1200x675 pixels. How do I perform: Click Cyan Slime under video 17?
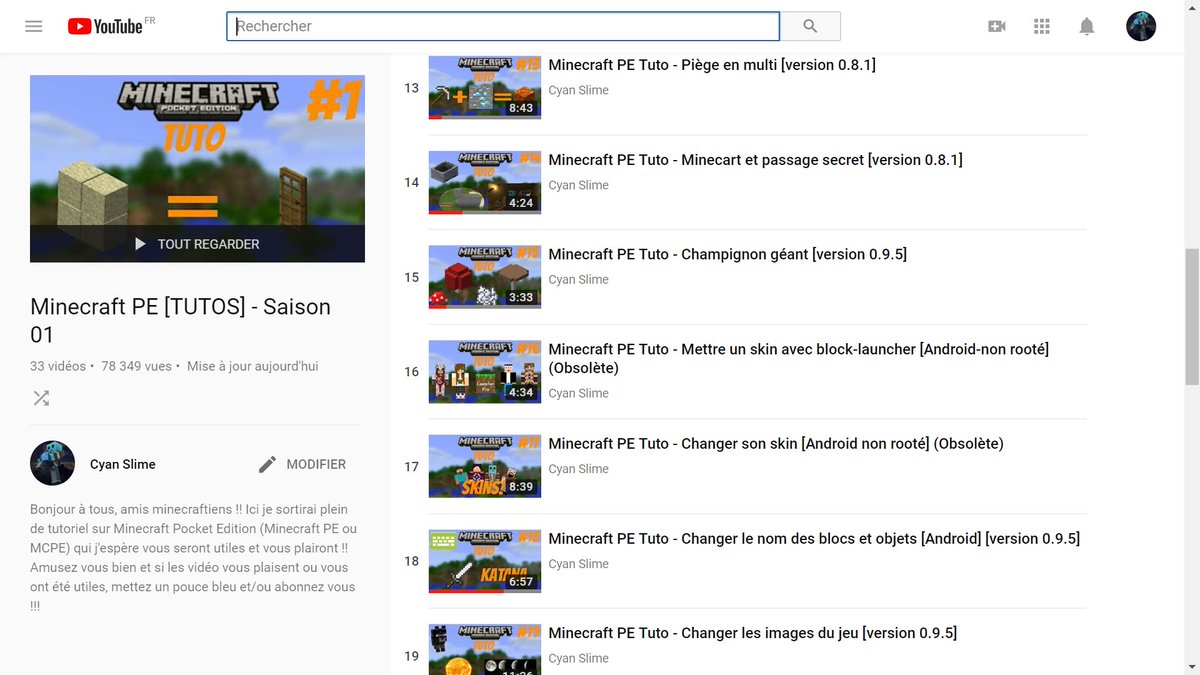coord(578,469)
